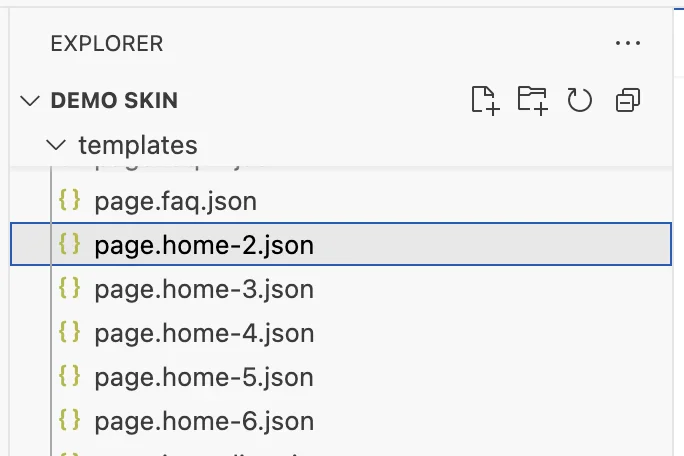Click the JSON icon beside page.faq.json

point(70,201)
